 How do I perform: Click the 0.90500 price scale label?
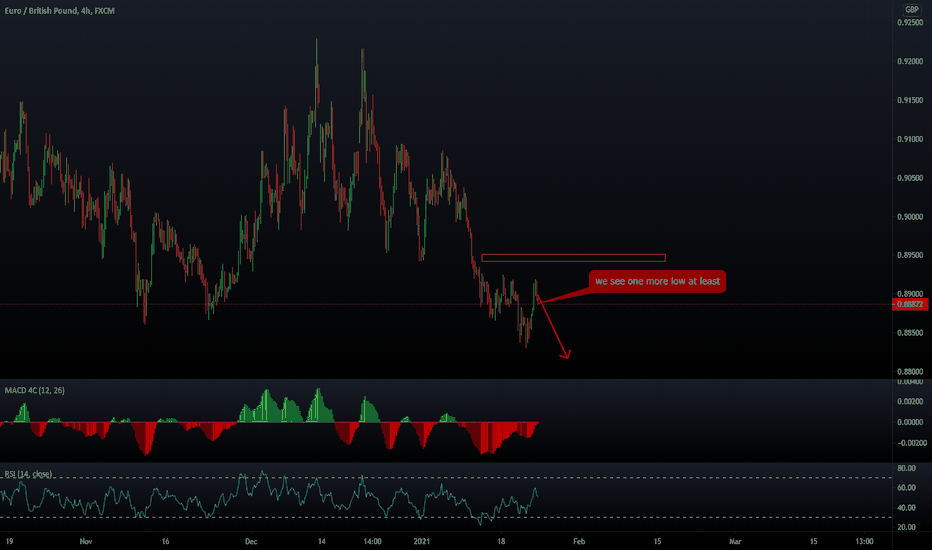click(910, 178)
